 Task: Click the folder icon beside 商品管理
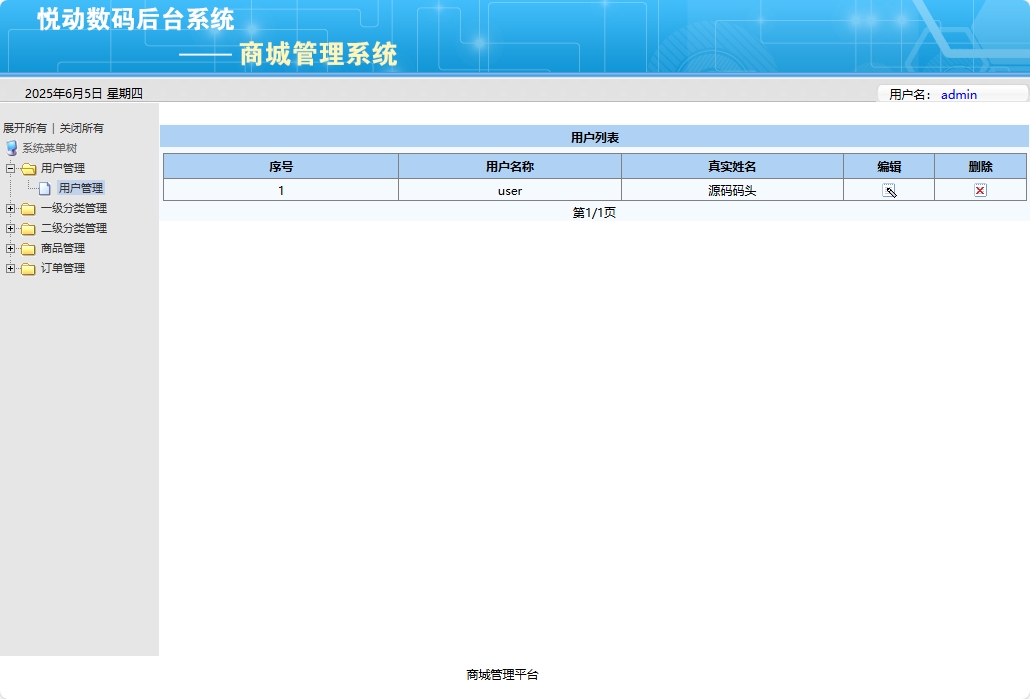click(28, 248)
